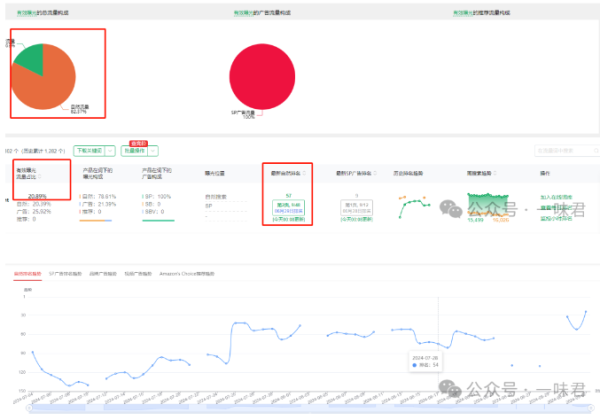Viewport: 600px width, 420px height.
Task: Switch to the Amazon's Choice trend tab
Action: click(187, 274)
